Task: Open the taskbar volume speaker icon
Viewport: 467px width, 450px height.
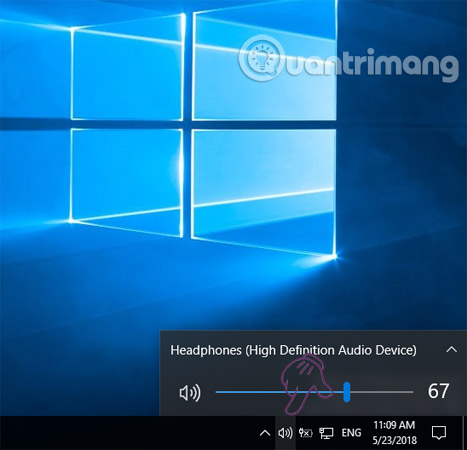Action: coord(285,433)
